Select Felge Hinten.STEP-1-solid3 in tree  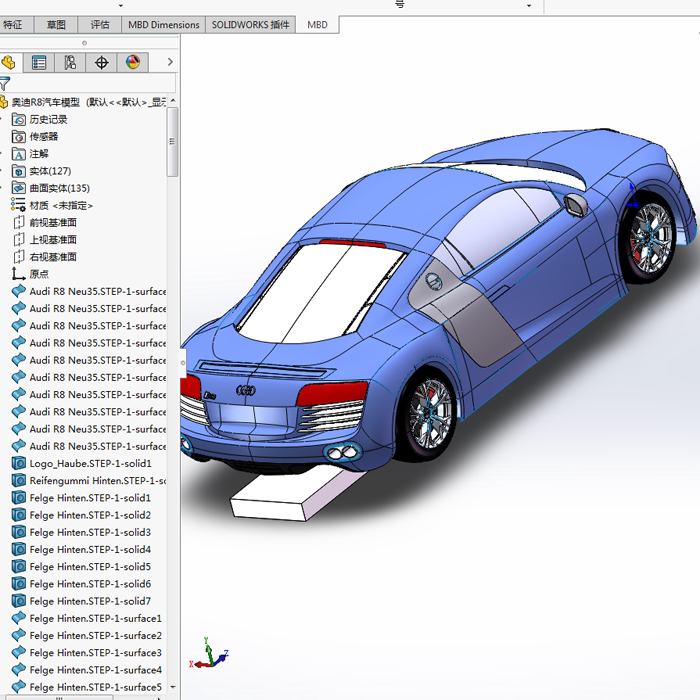point(90,532)
